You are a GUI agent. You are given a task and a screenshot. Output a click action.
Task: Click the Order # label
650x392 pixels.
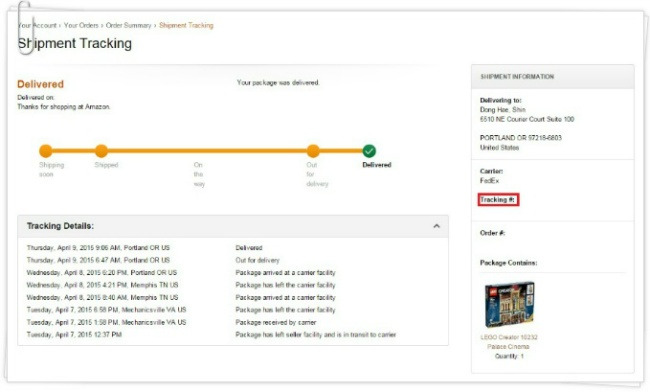pos(492,233)
